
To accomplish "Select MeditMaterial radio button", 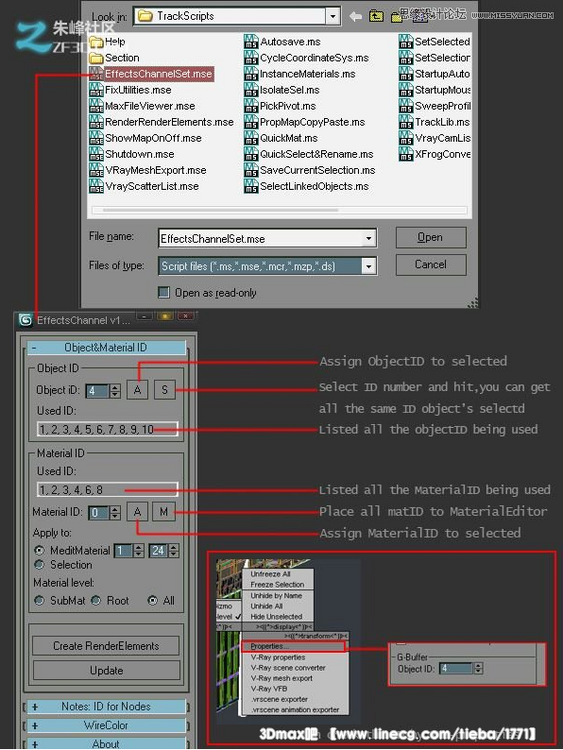I will (40, 550).
